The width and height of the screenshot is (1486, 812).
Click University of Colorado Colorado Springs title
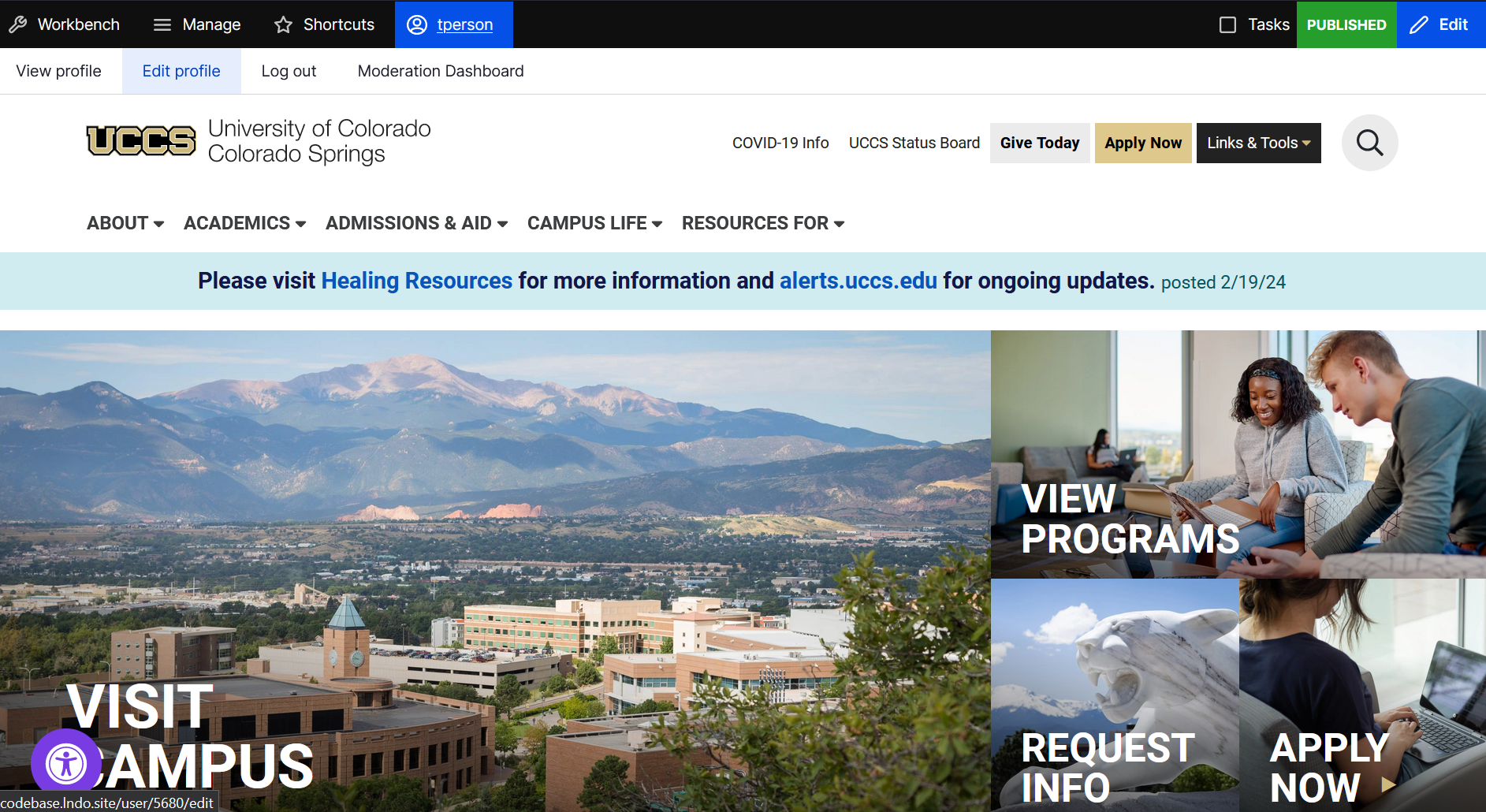coord(319,141)
